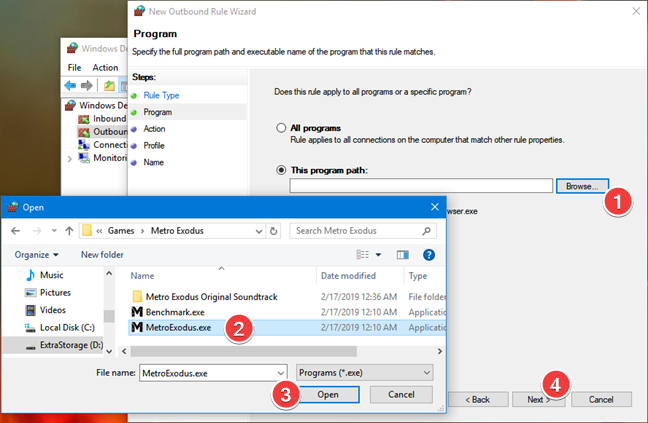648x423 pixels.
Task: Toggle the preview pane icon
Action: [x=403, y=255]
